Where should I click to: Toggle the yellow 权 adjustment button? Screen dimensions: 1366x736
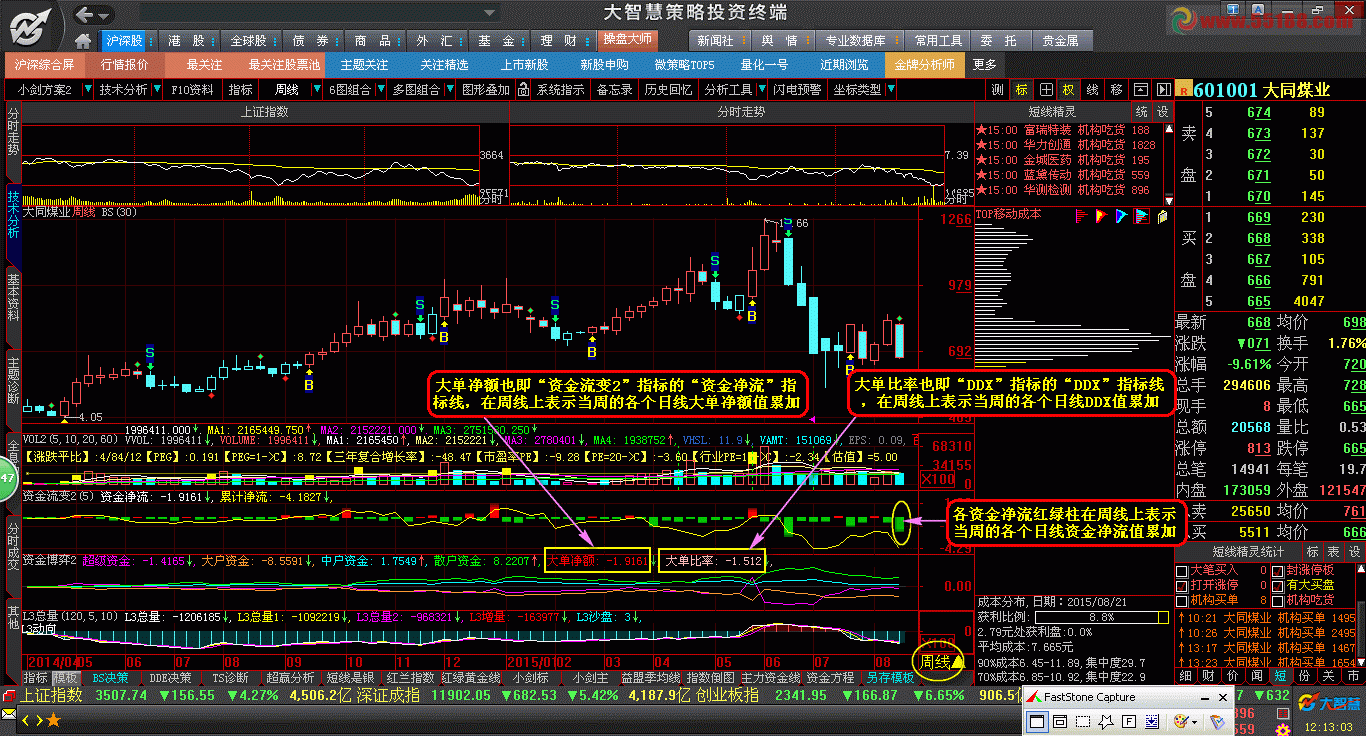pos(1069,89)
